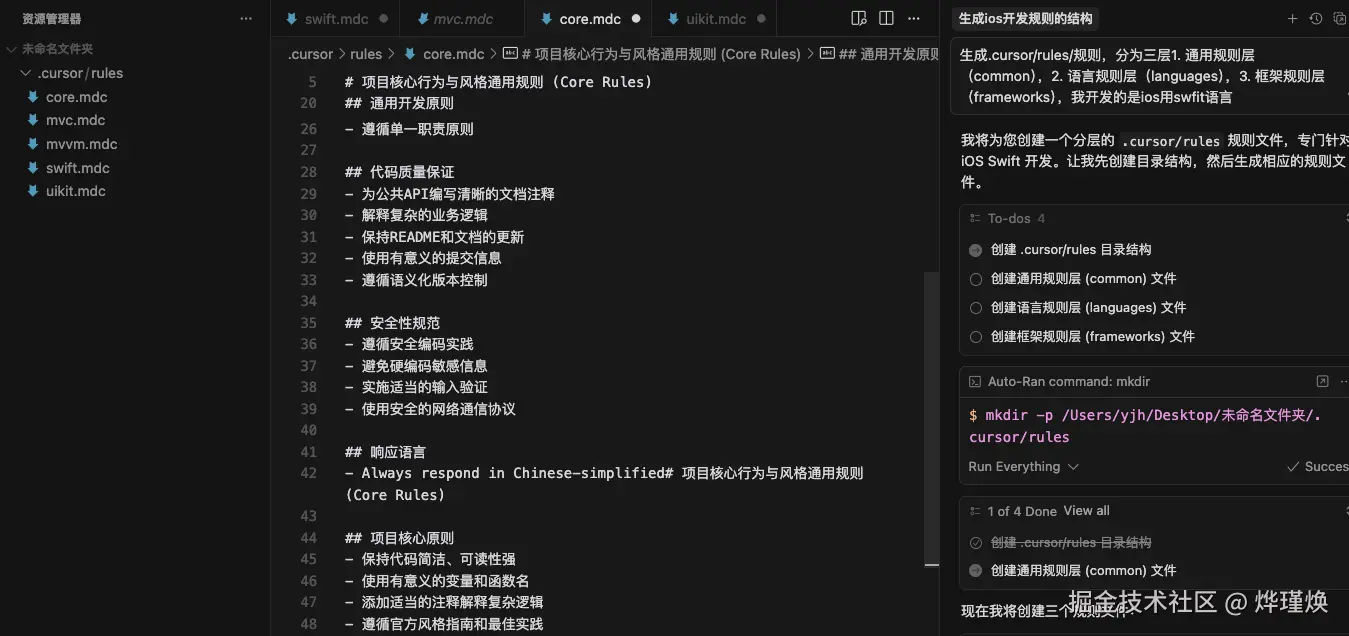
Task: Toggle todo 创建框架规则层 (frameworks) 文件
Action: (x=976, y=337)
